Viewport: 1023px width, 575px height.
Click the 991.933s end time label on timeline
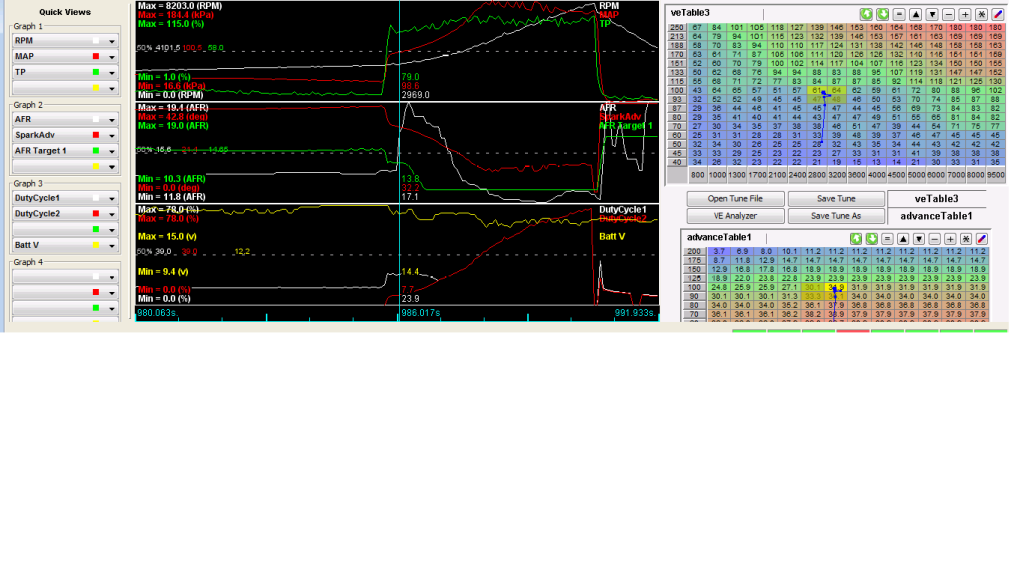[635, 313]
